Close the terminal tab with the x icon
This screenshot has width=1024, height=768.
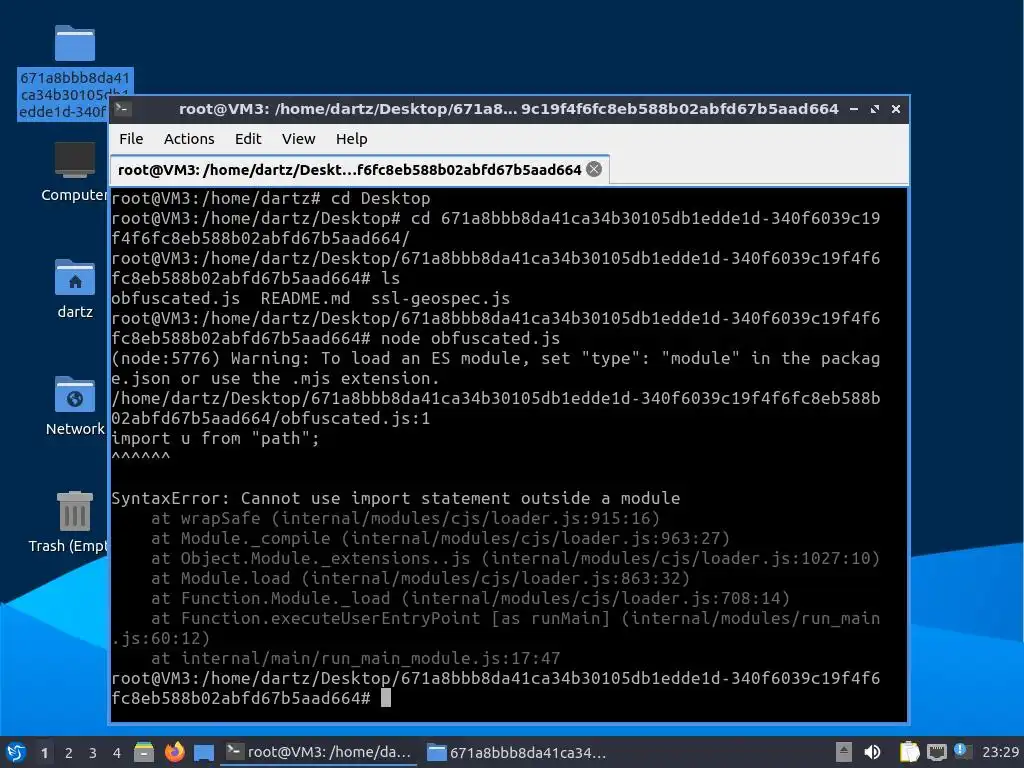(x=594, y=170)
